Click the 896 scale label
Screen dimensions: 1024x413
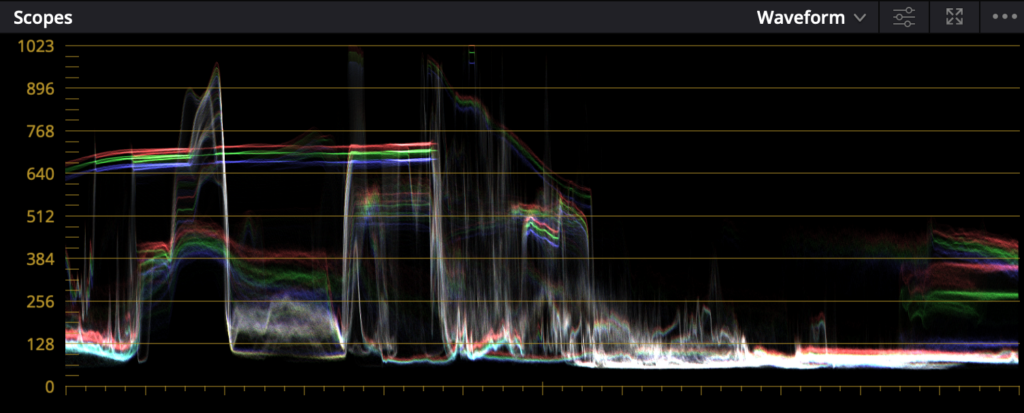[40, 89]
